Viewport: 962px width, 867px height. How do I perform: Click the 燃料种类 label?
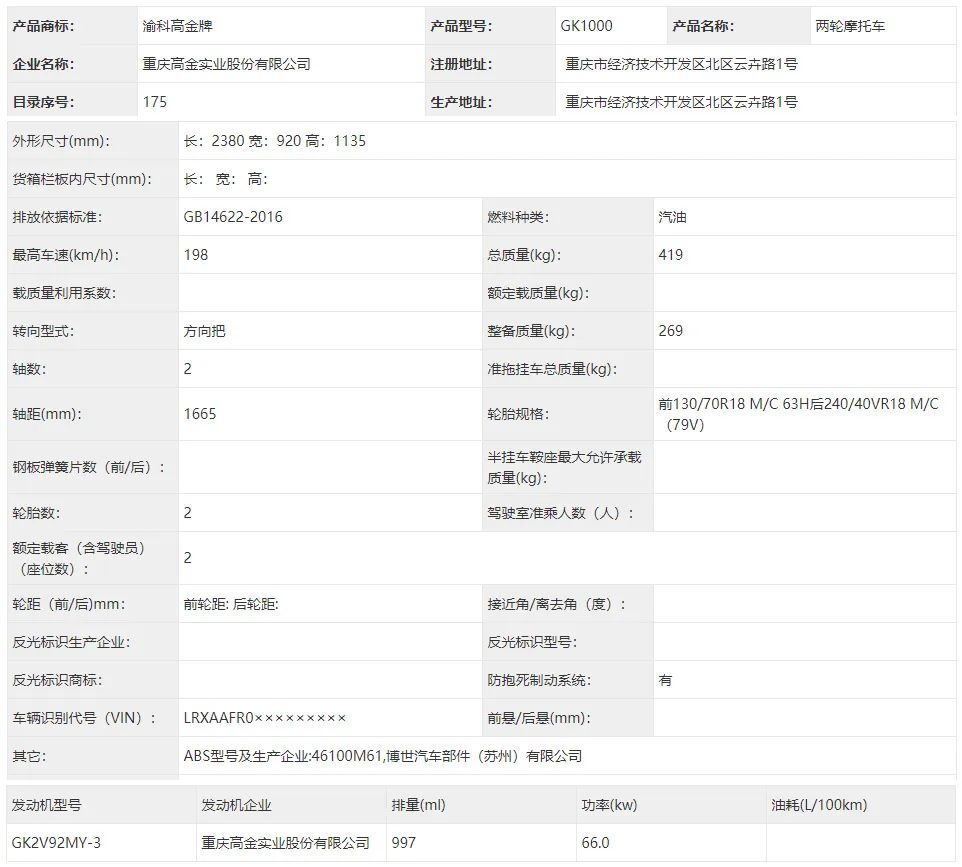518,217
